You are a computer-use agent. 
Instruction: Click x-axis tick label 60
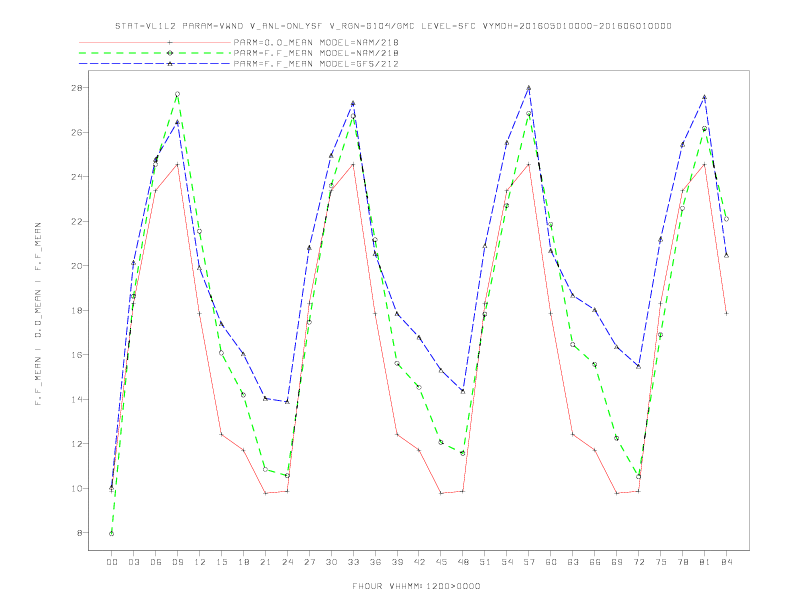pos(551,562)
